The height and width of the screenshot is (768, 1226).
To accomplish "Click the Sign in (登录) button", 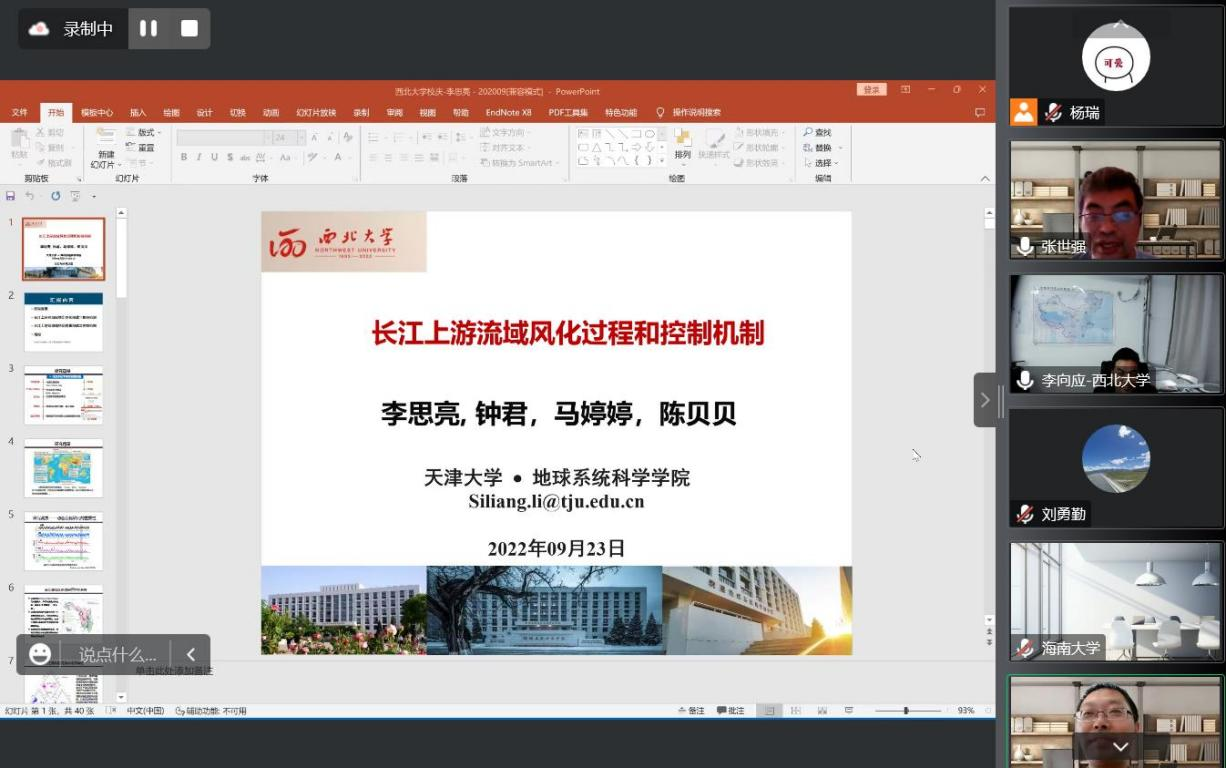I will click(871, 90).
